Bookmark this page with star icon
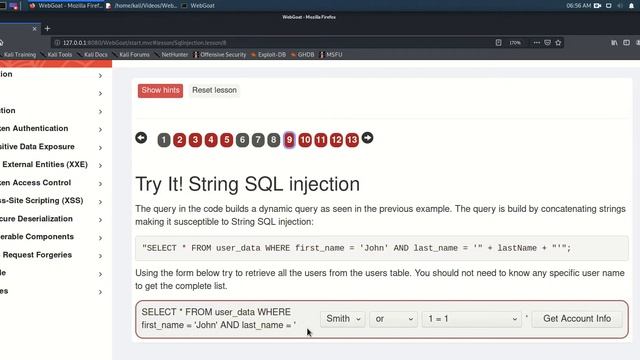Image resolution: width=640 pixels, height=360 pixels. [558, 42]
